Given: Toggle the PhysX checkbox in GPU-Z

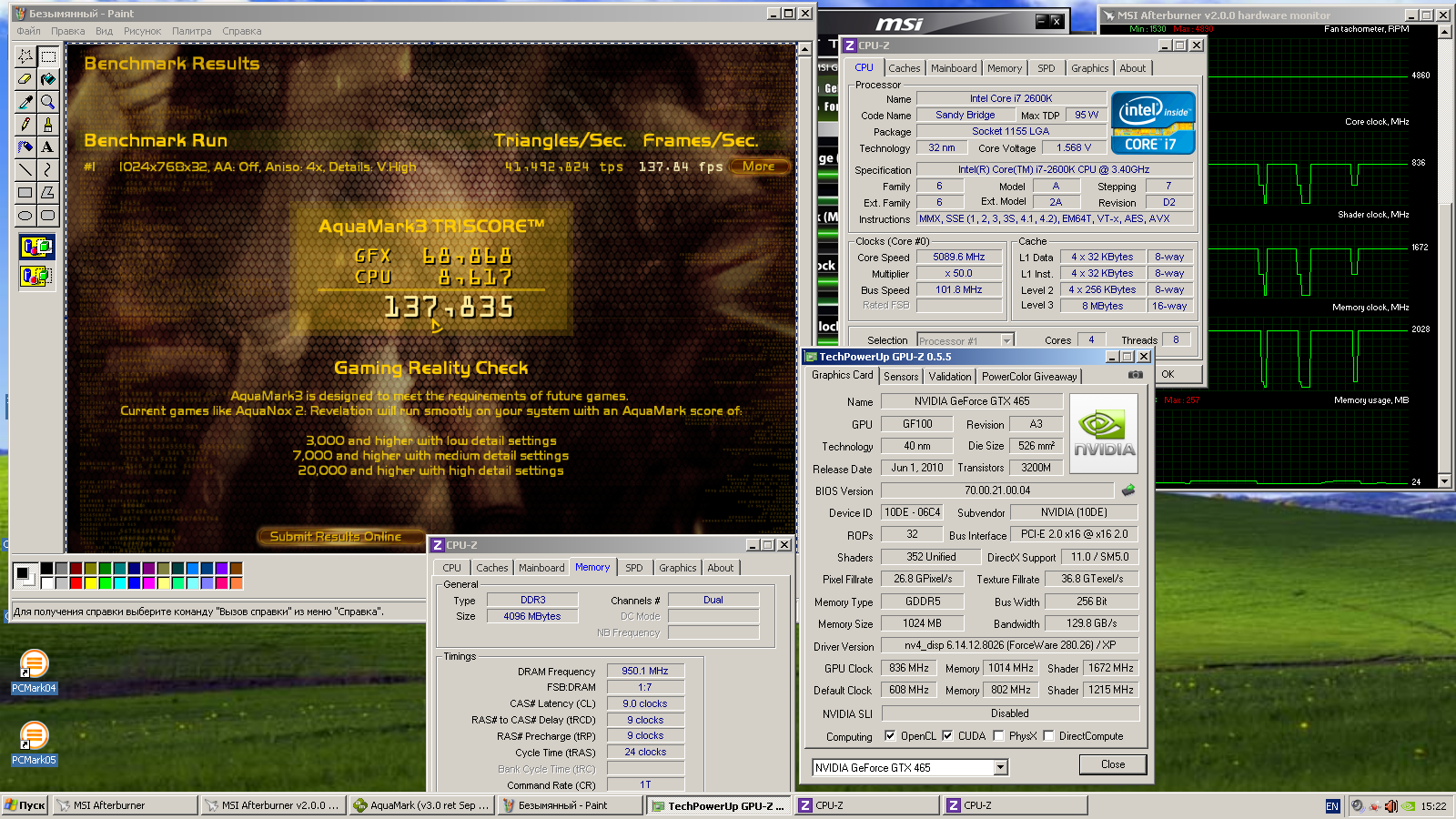Looking at the screenshot, I should coord(998,736).
